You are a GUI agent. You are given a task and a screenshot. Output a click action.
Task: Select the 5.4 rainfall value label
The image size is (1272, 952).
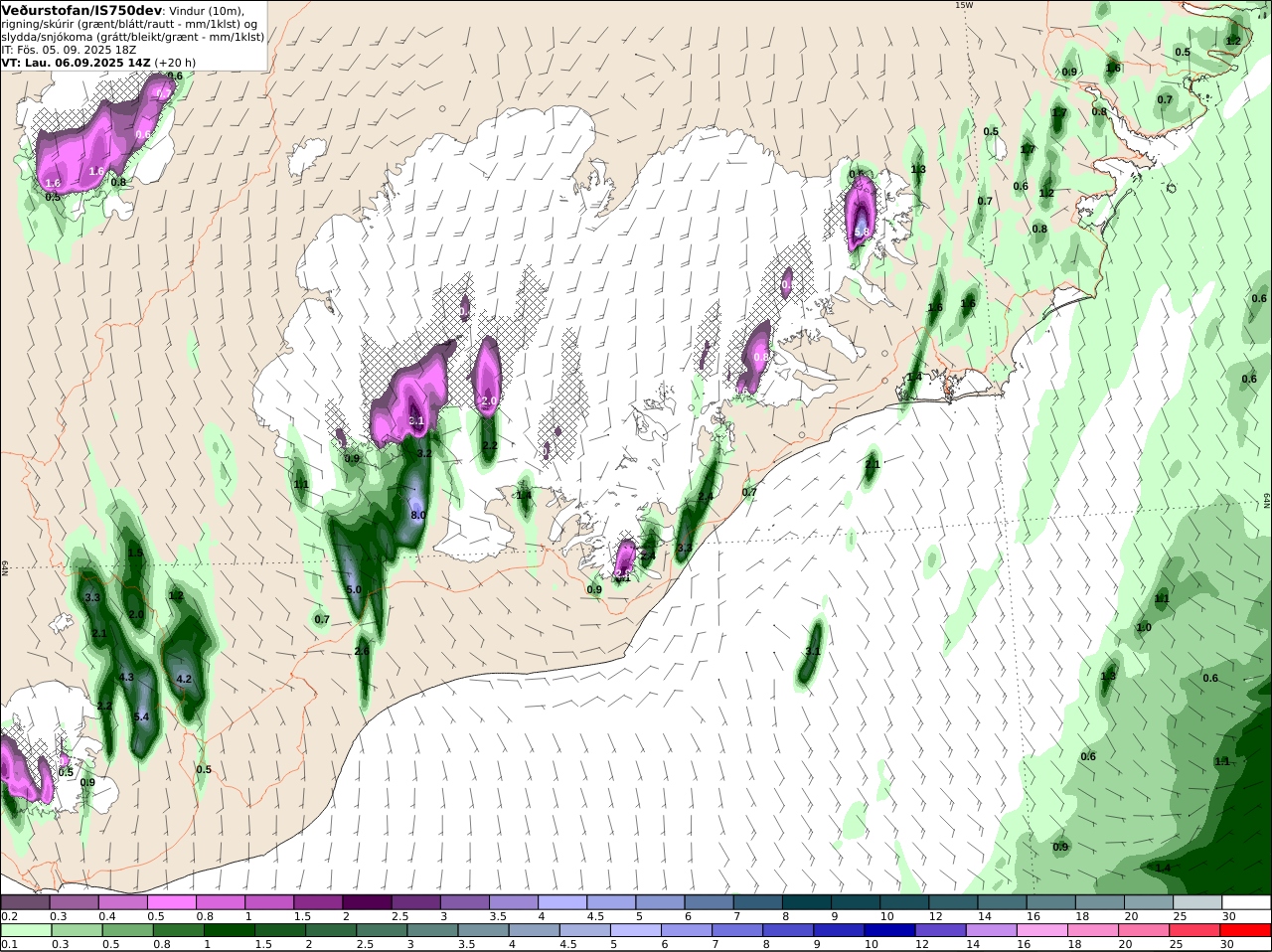pos(141,716)
